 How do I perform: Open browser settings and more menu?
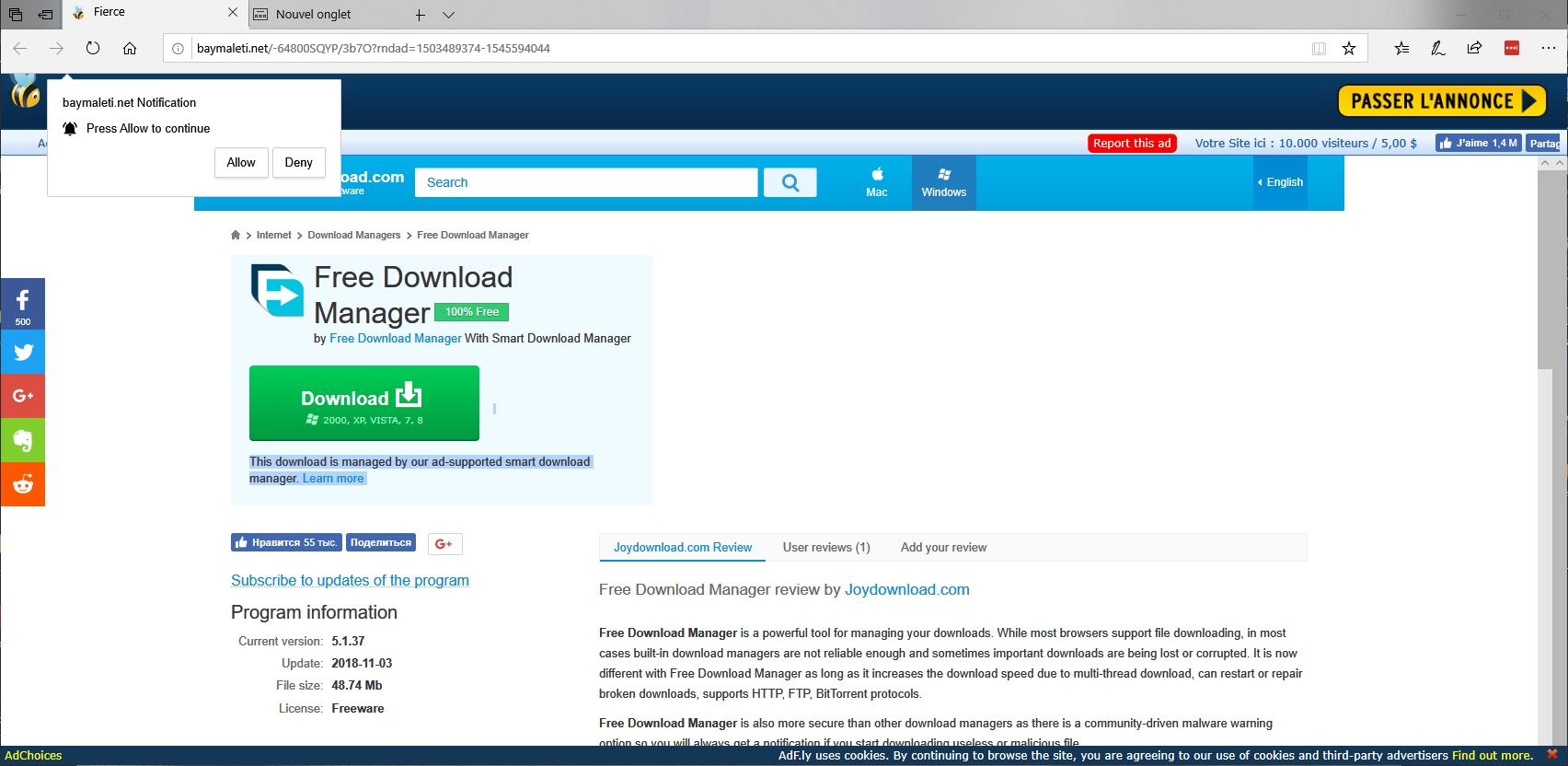coord(1549,48)
